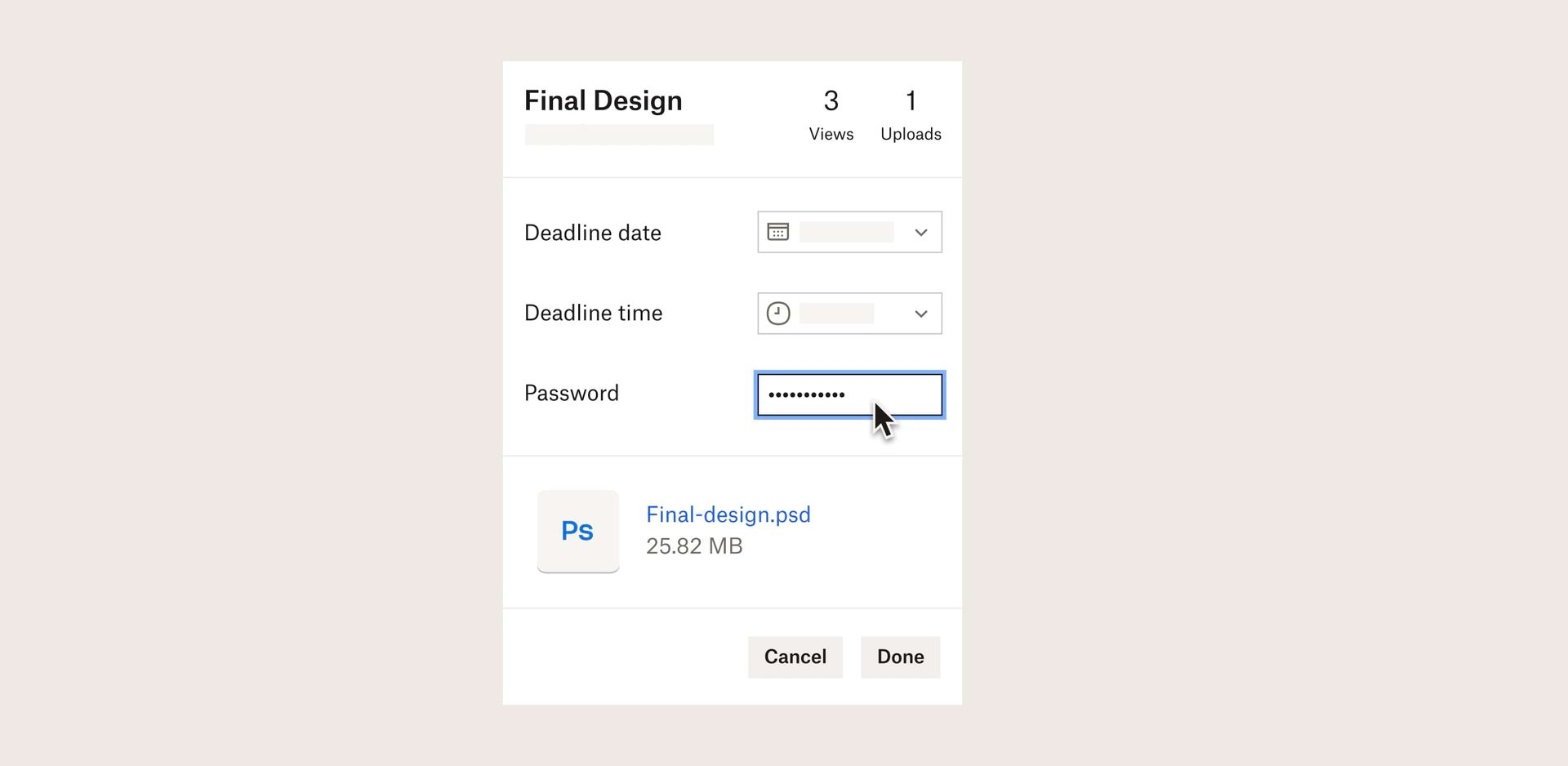Click the placeholder bar under Final Design

619,134
